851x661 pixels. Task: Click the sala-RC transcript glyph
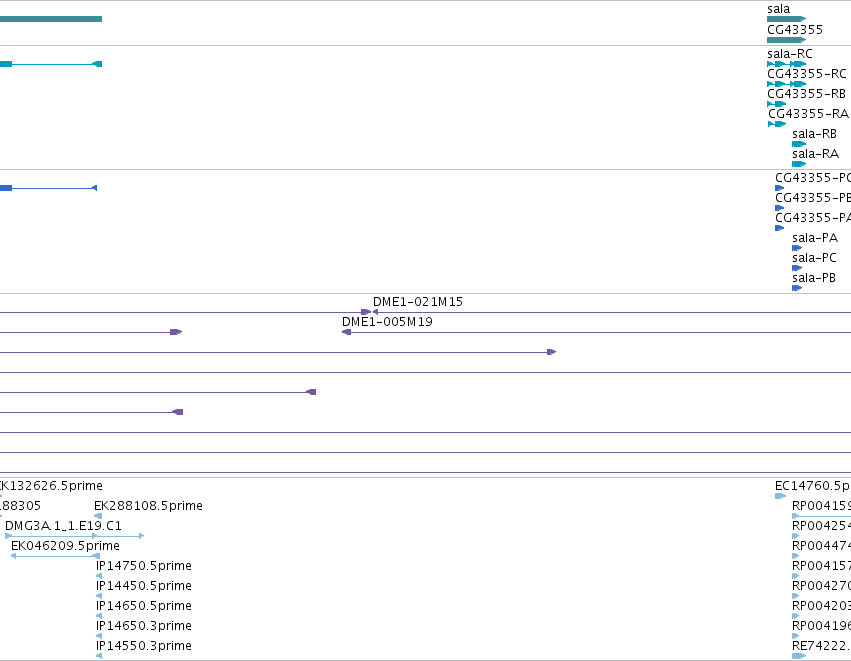tap(786, 64)
